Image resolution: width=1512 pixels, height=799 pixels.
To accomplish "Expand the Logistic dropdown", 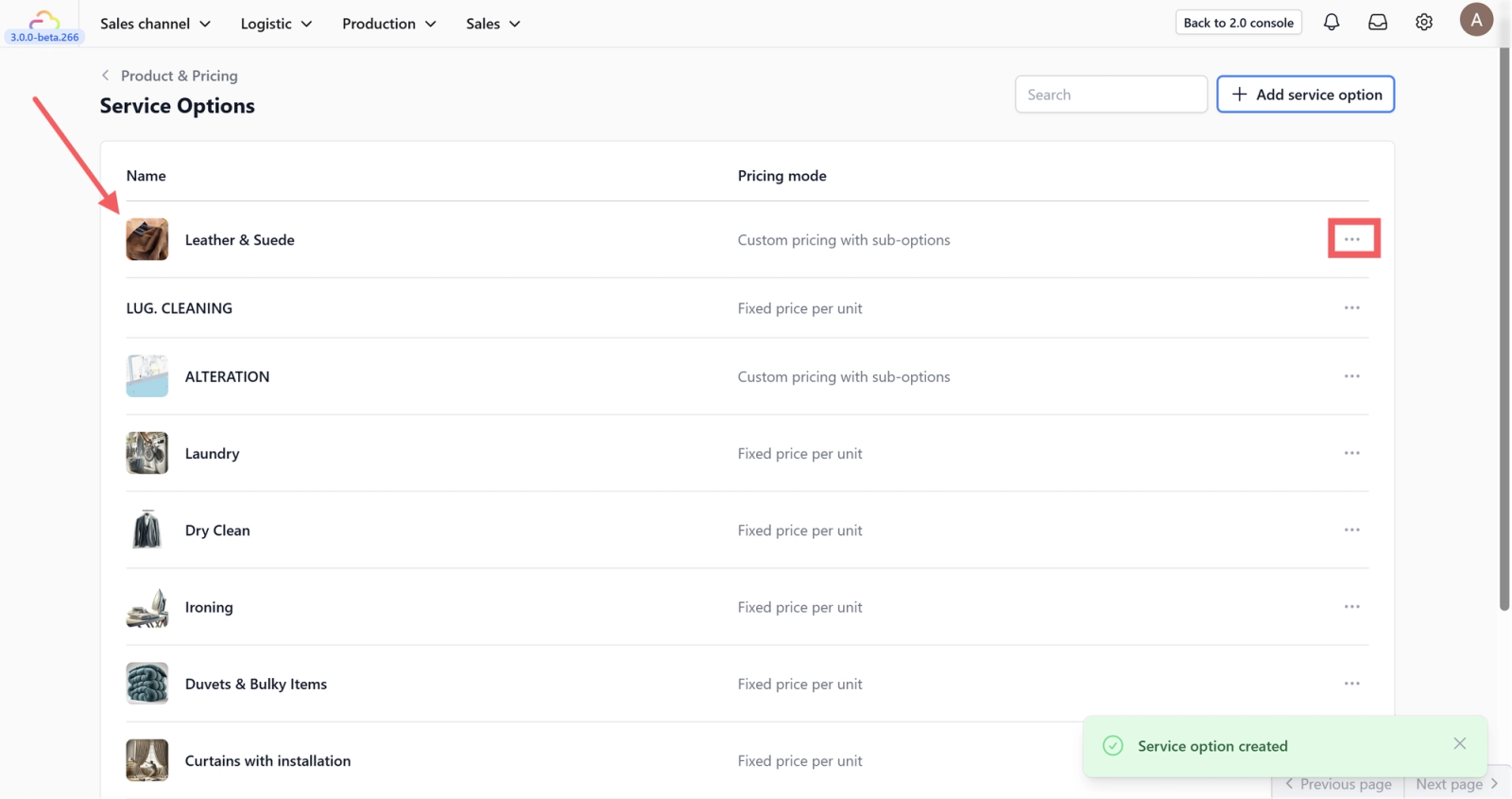I will 276,24.
